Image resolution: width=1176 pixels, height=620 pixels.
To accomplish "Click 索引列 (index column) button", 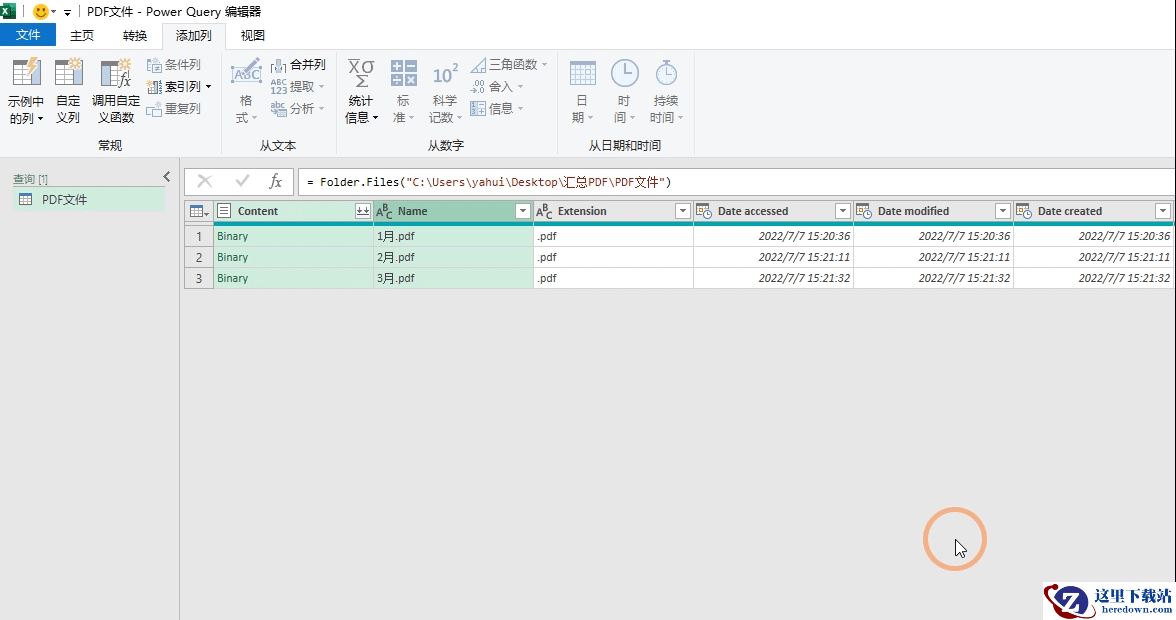I will click(x=173, y=87).
